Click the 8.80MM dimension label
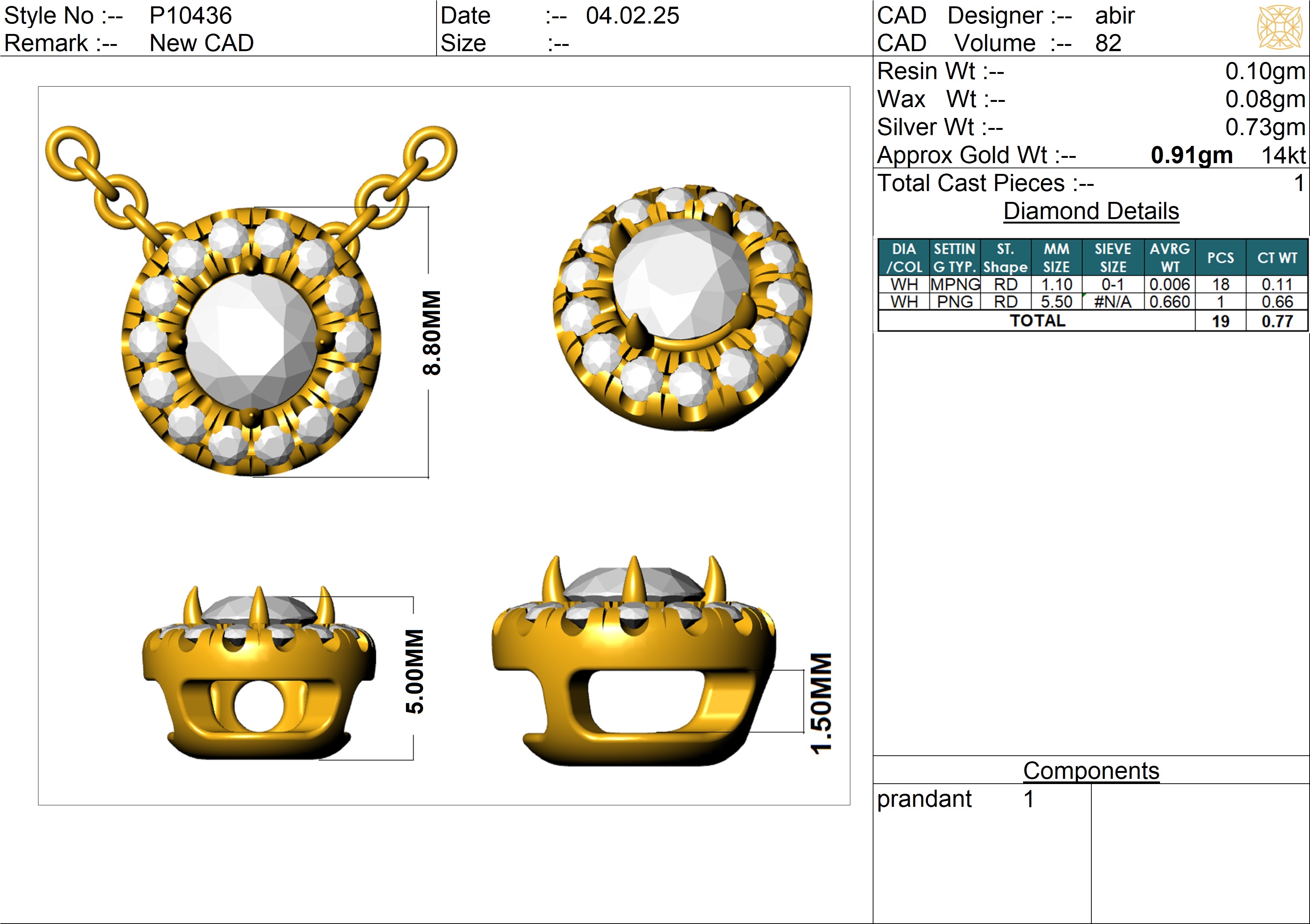This screenshot has height=924, width=1310. pyautogui.click(x=432, y=333)
